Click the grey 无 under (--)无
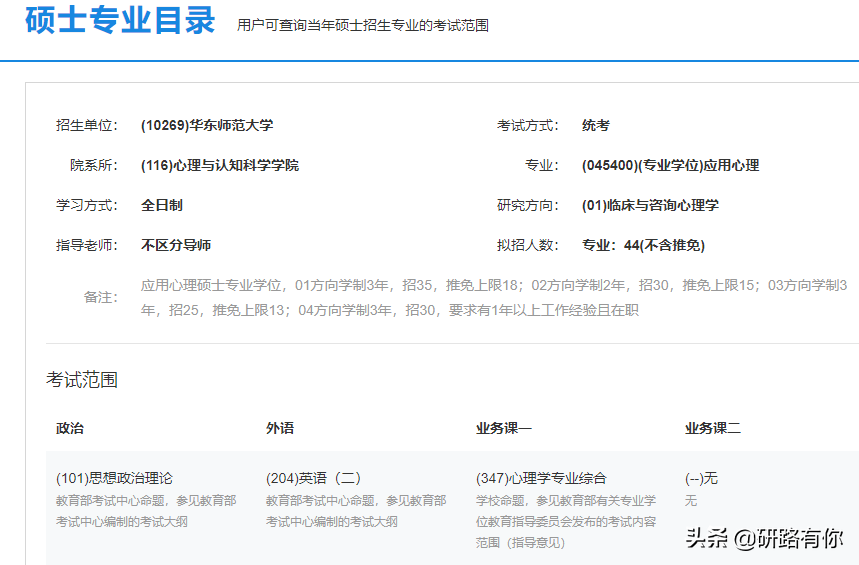 click(x=691, y=501)
